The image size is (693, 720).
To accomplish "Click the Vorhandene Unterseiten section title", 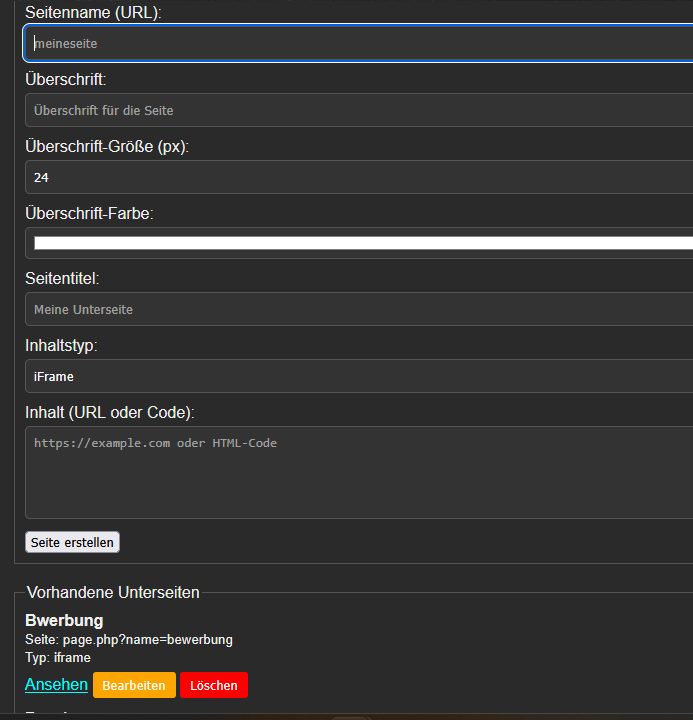I will coord(113,593).
